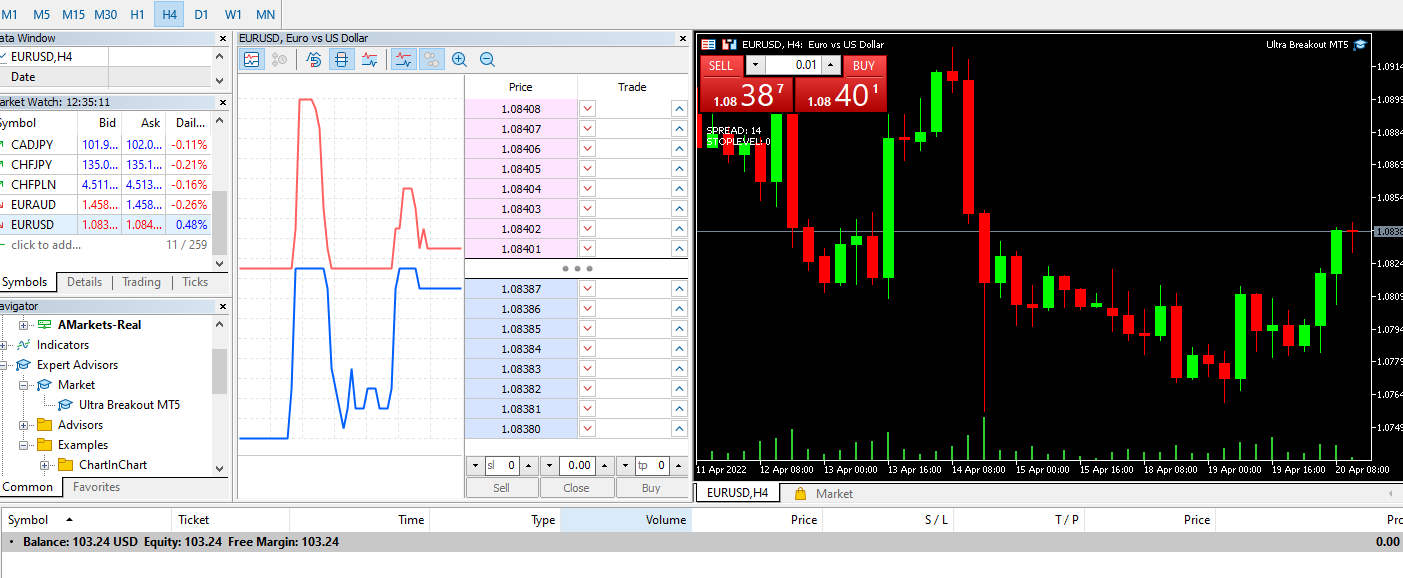Collapse the Expert Advisors tree node
Viewport: 1403px width, 578px height.
pyautogui.click(x=3, y=365)
